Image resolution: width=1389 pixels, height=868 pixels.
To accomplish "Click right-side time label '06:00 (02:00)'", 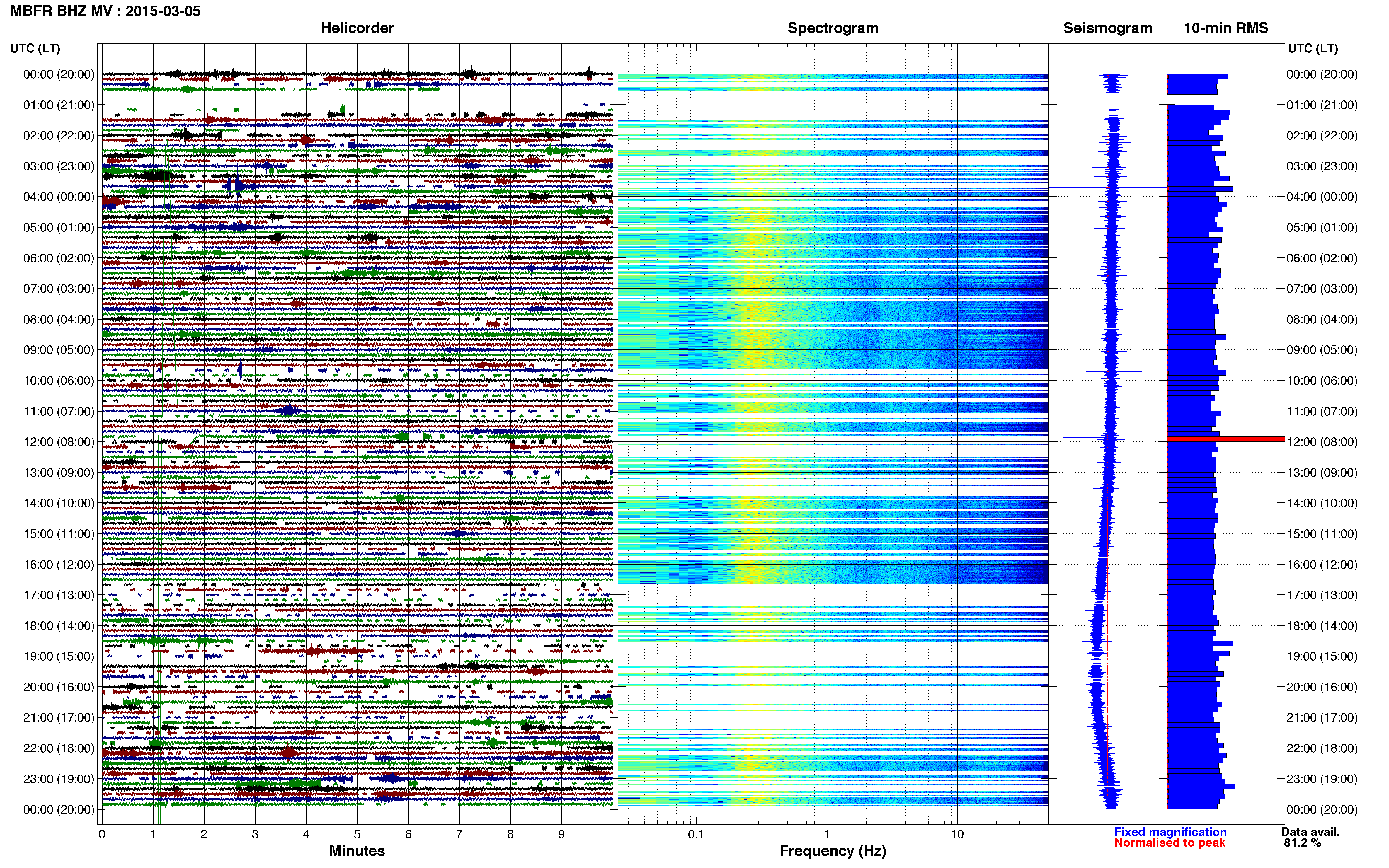I will [1322, 258].
